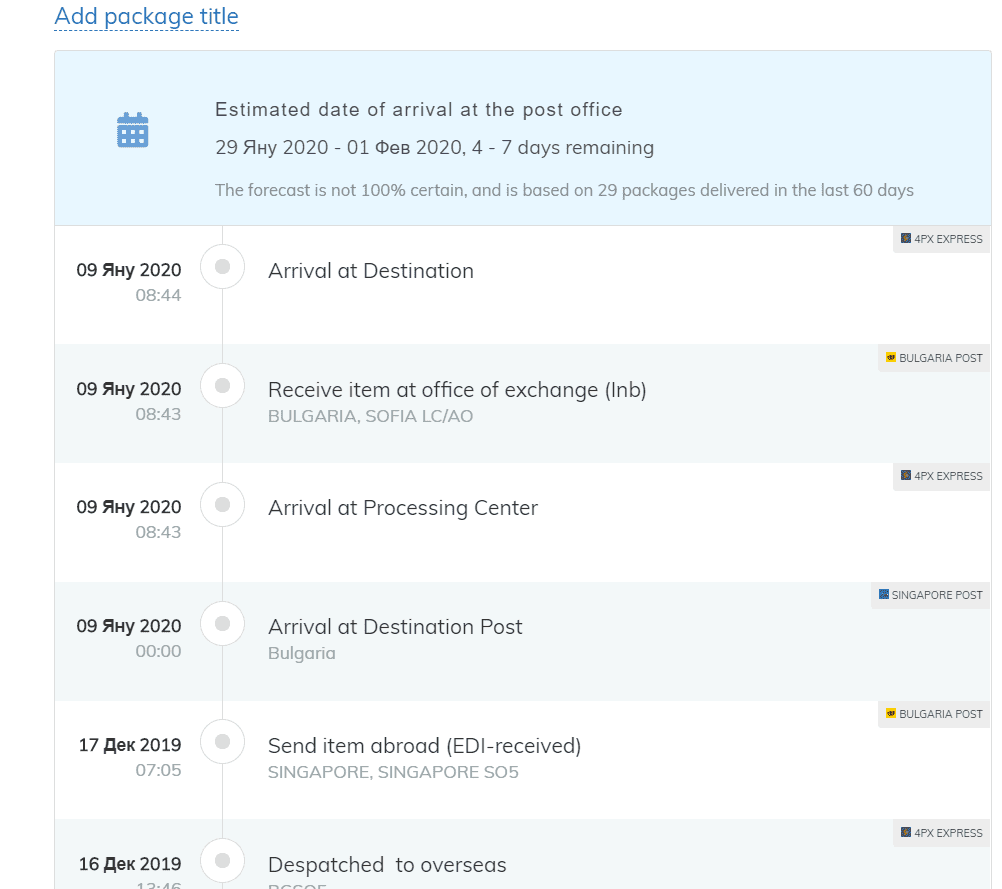Select timeline dot for Arrival at Destination Post
The height and width of the screenshot is (889, 1002).
[223, 623]
